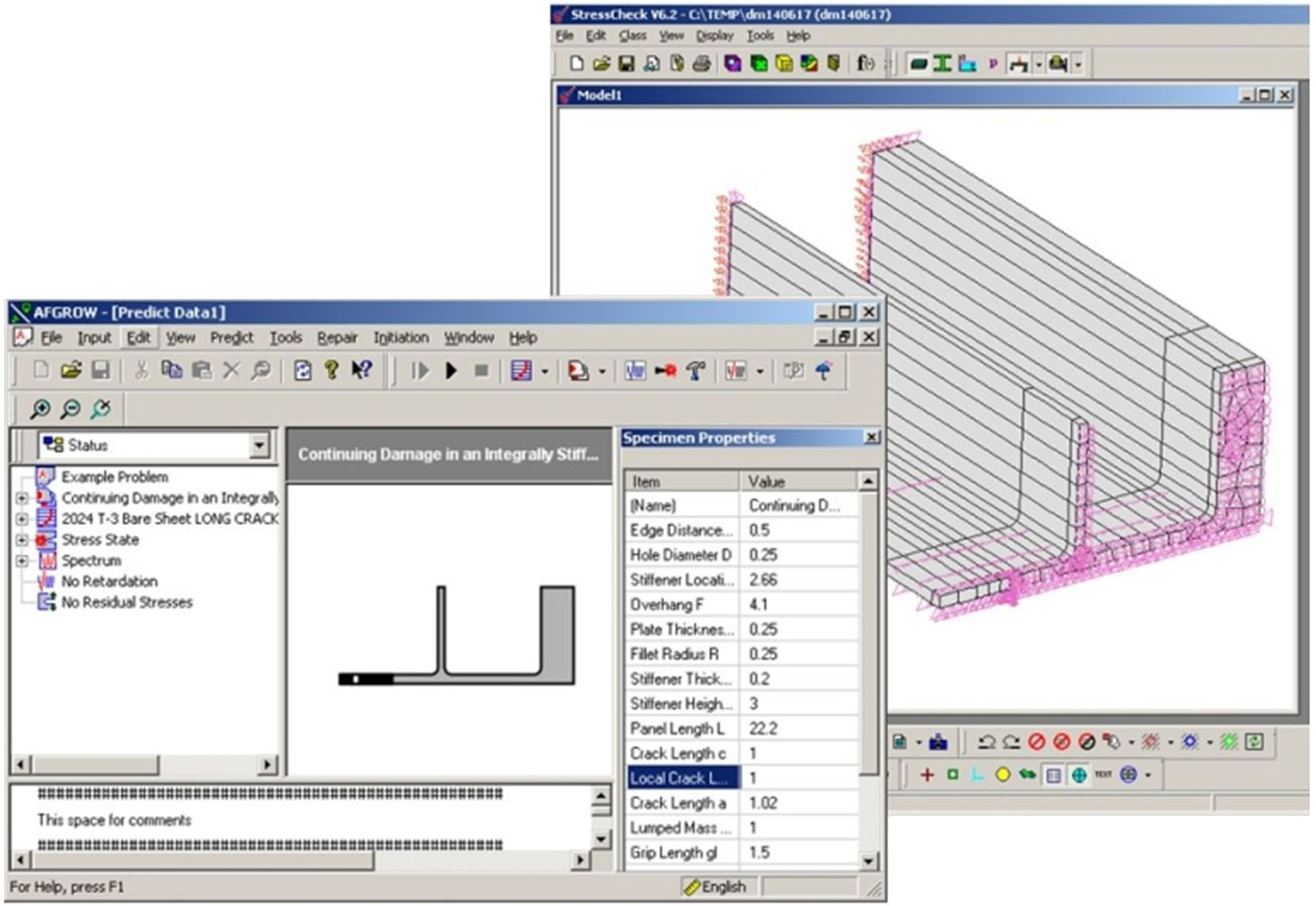Screen dimensions: 1316x906
Task: Click the red plus icon in StressCheck toolbar
Action: pos(927,775)
